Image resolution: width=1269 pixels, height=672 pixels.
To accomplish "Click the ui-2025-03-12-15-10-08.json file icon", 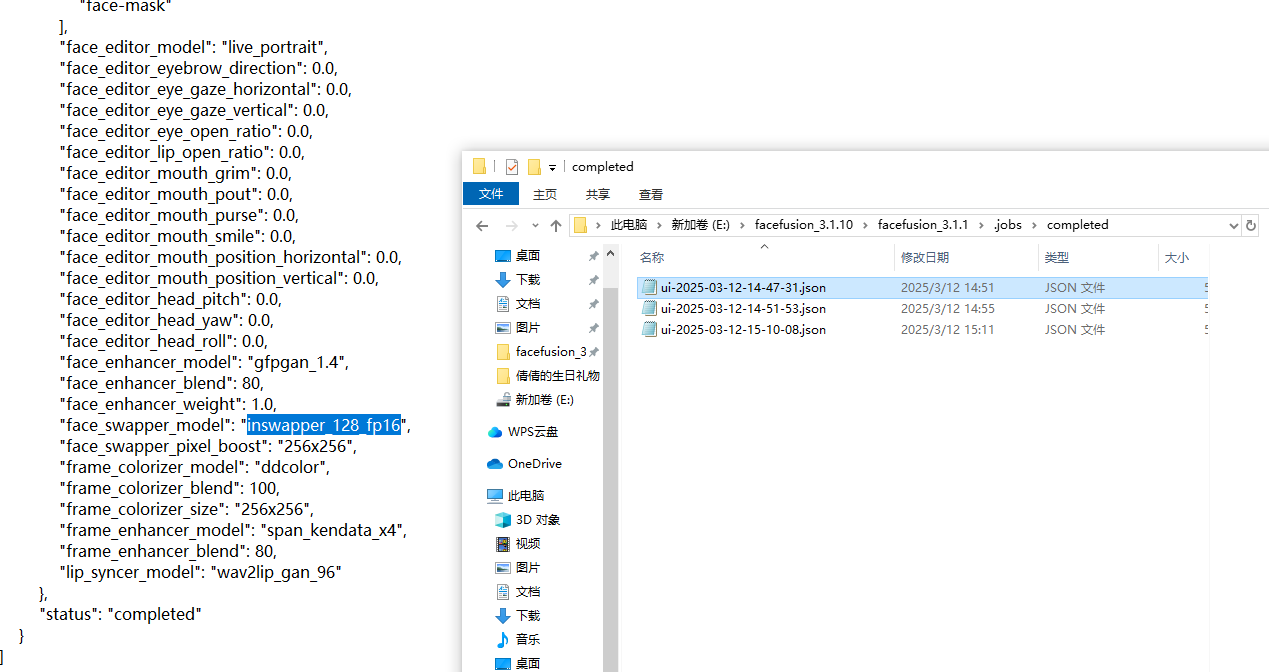I will coord(649,330).
